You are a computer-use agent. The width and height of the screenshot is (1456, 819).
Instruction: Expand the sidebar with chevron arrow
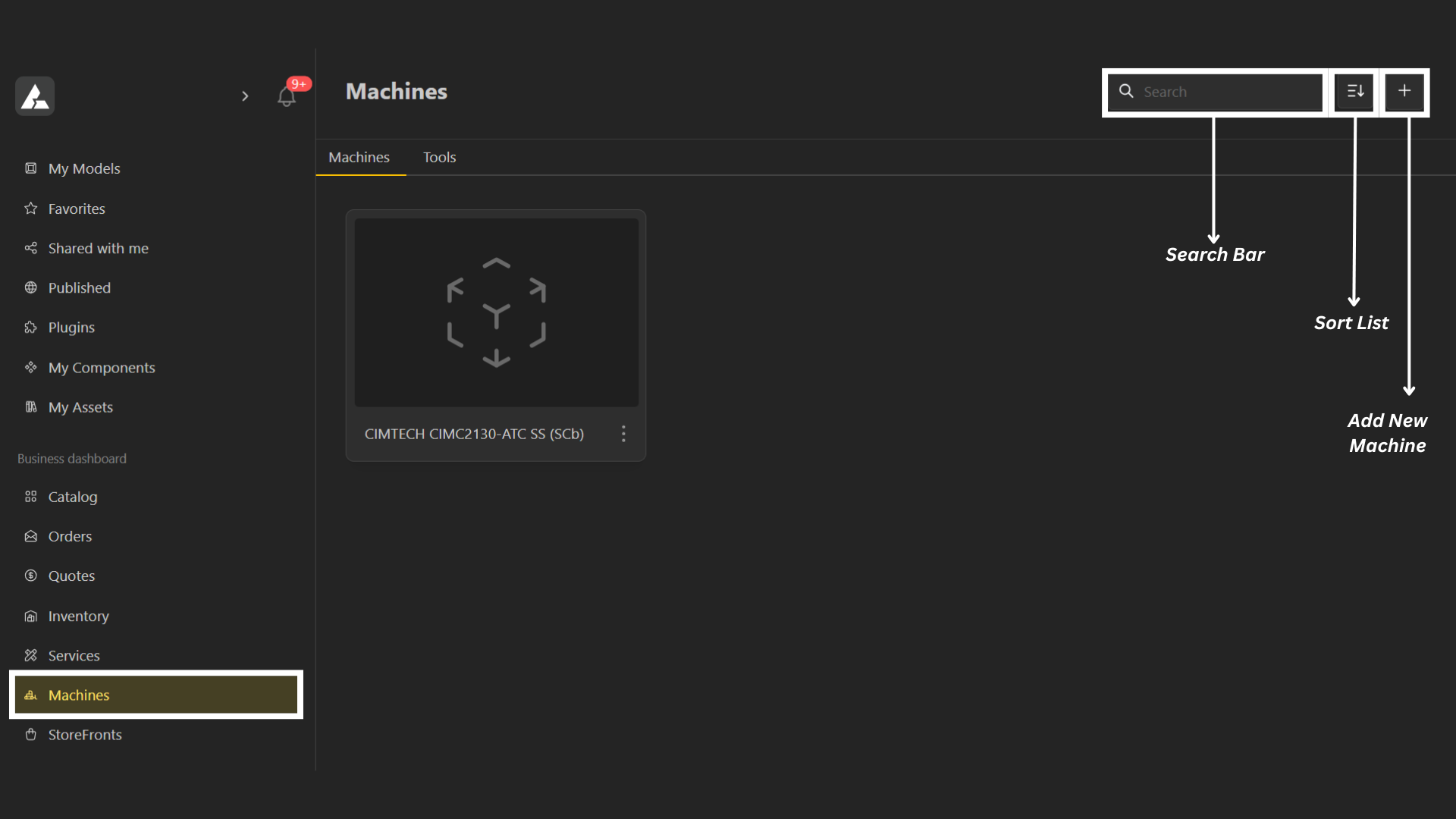(x=245, y=96)
